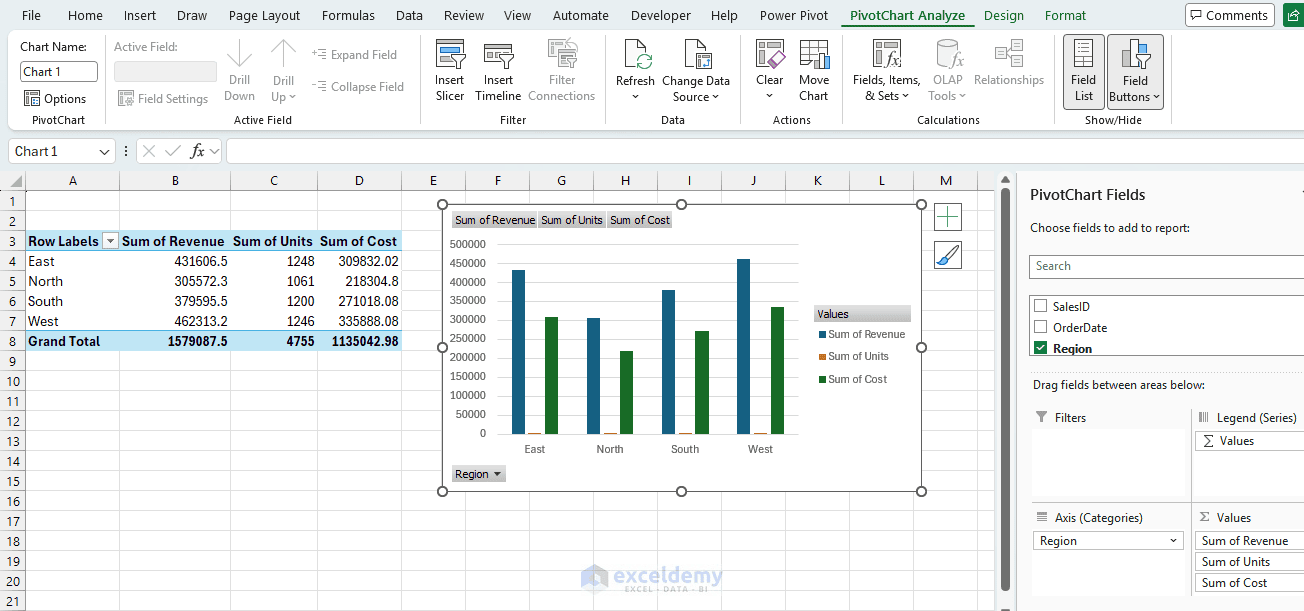The height and width of the screenshot is (611, 1304).
Task: Select column header D
Action: [359, 181]
